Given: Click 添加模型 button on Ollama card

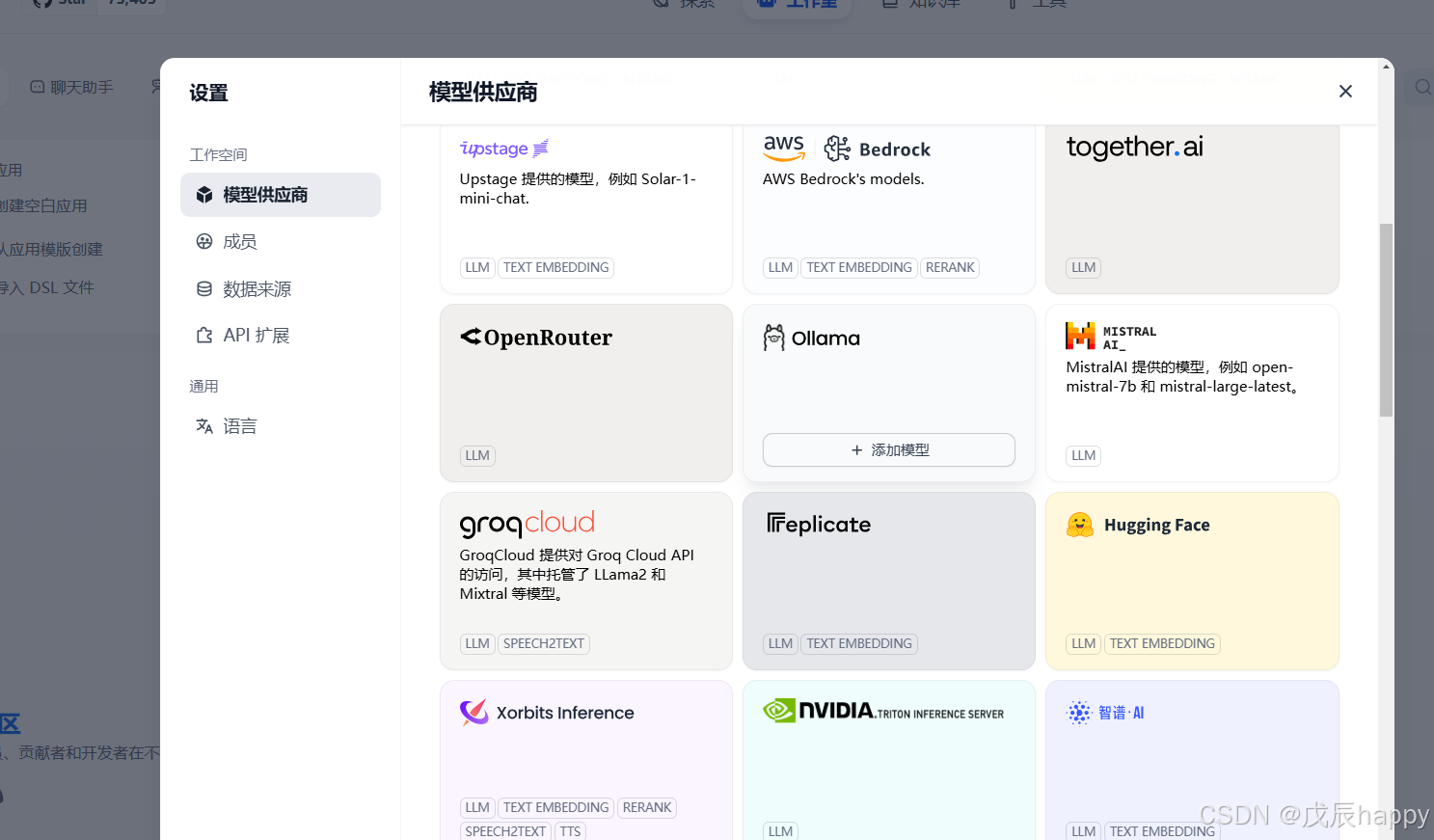Looking at the screenshot, I should (889, 450).
